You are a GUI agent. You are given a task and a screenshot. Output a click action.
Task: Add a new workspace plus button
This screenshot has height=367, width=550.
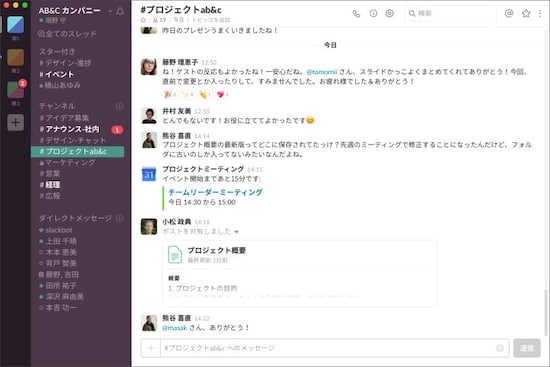click(16, 122)
